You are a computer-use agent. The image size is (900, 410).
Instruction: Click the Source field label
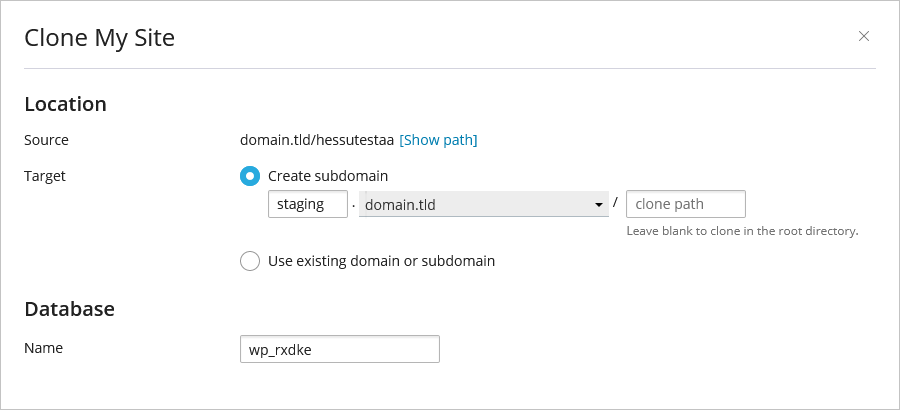click(x=46, y=140)
